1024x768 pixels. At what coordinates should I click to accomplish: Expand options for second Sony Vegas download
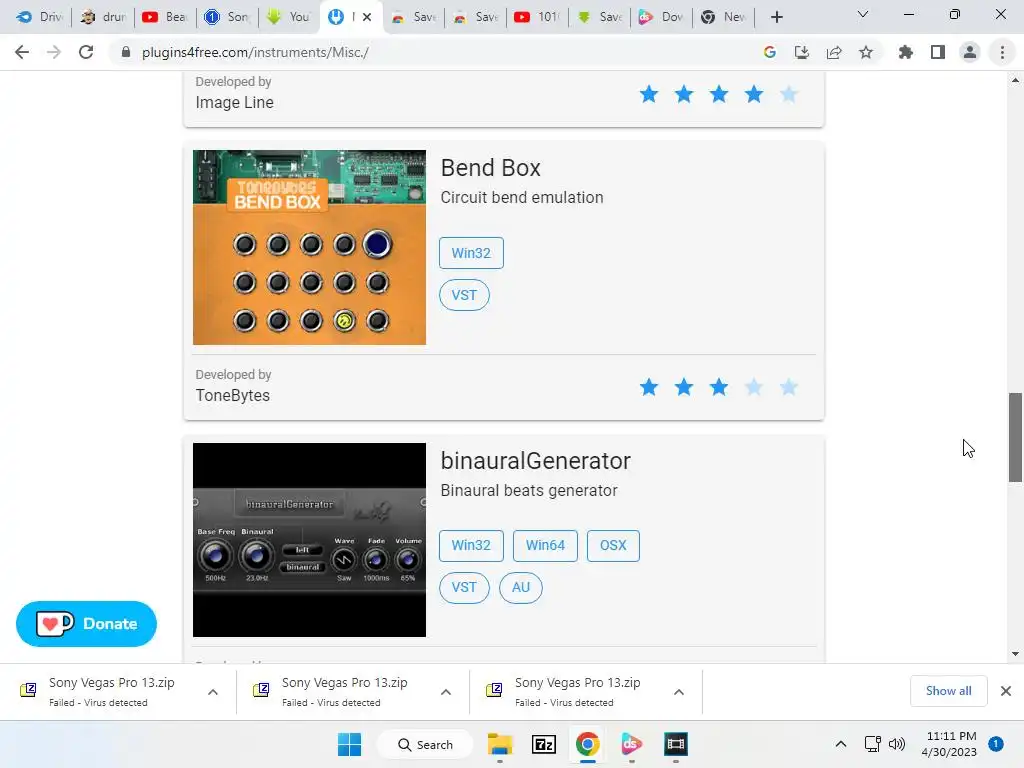[446, 692]
